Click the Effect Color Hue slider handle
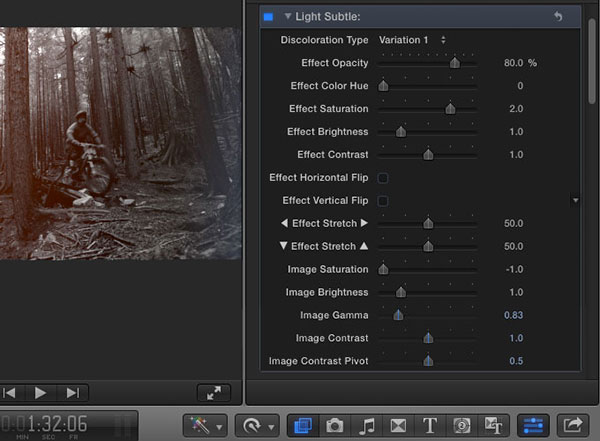The height and width of the screenshot is (441, 600). [x=383, y=86]
